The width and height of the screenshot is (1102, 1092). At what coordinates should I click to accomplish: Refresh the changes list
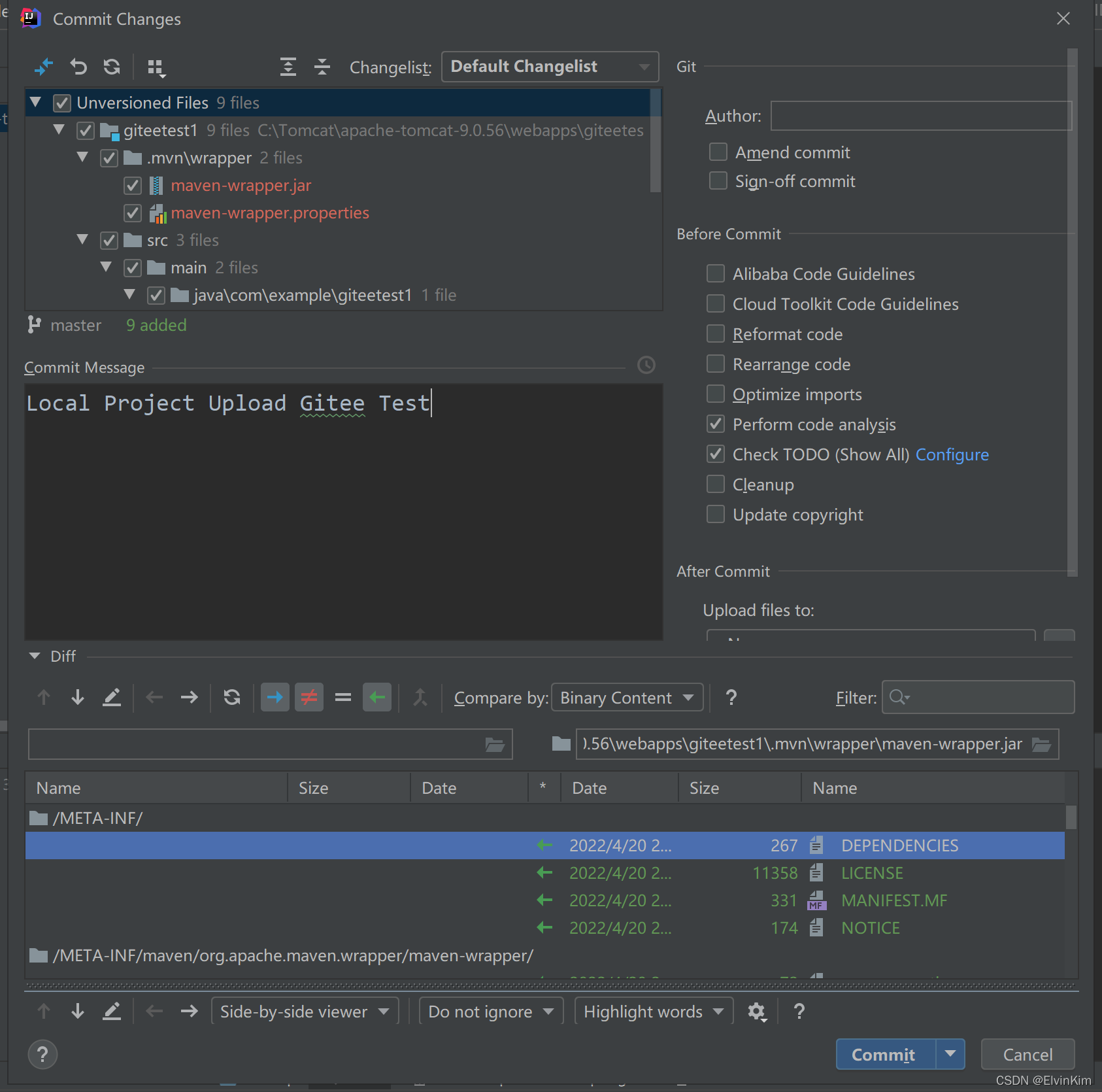tap(112, 67)
